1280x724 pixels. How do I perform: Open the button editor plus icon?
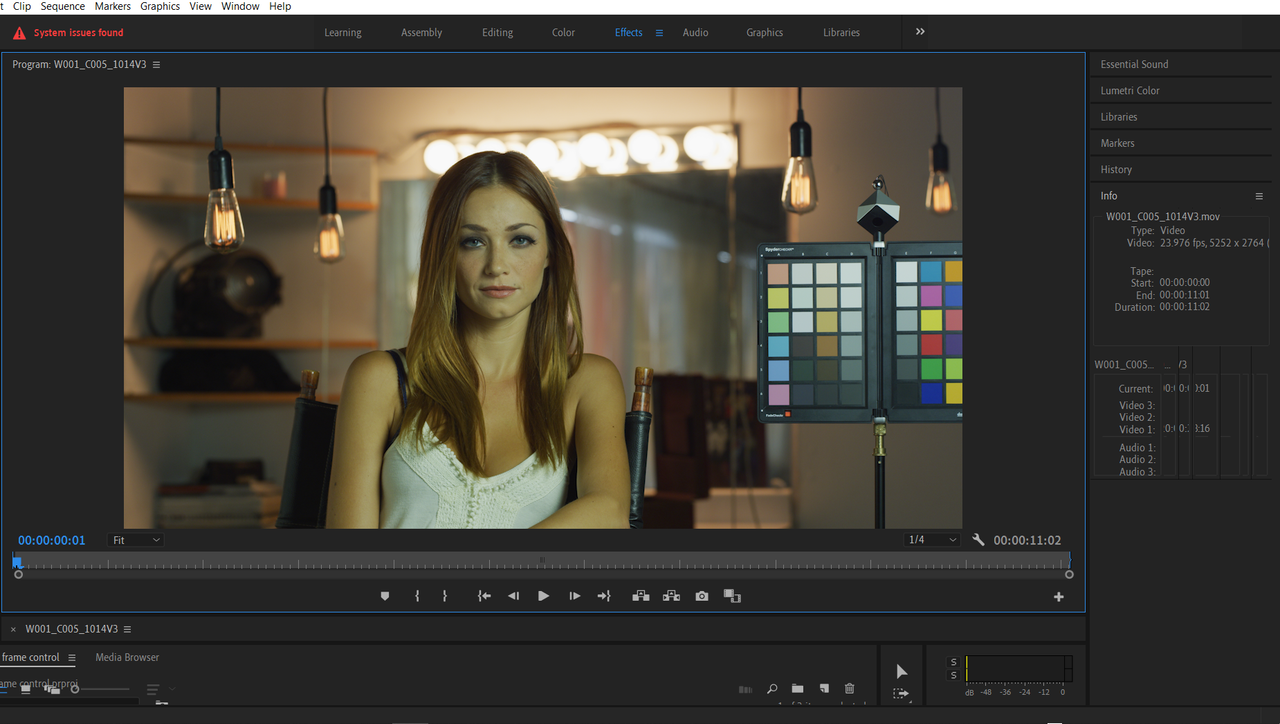click(x=1059, y=597)
